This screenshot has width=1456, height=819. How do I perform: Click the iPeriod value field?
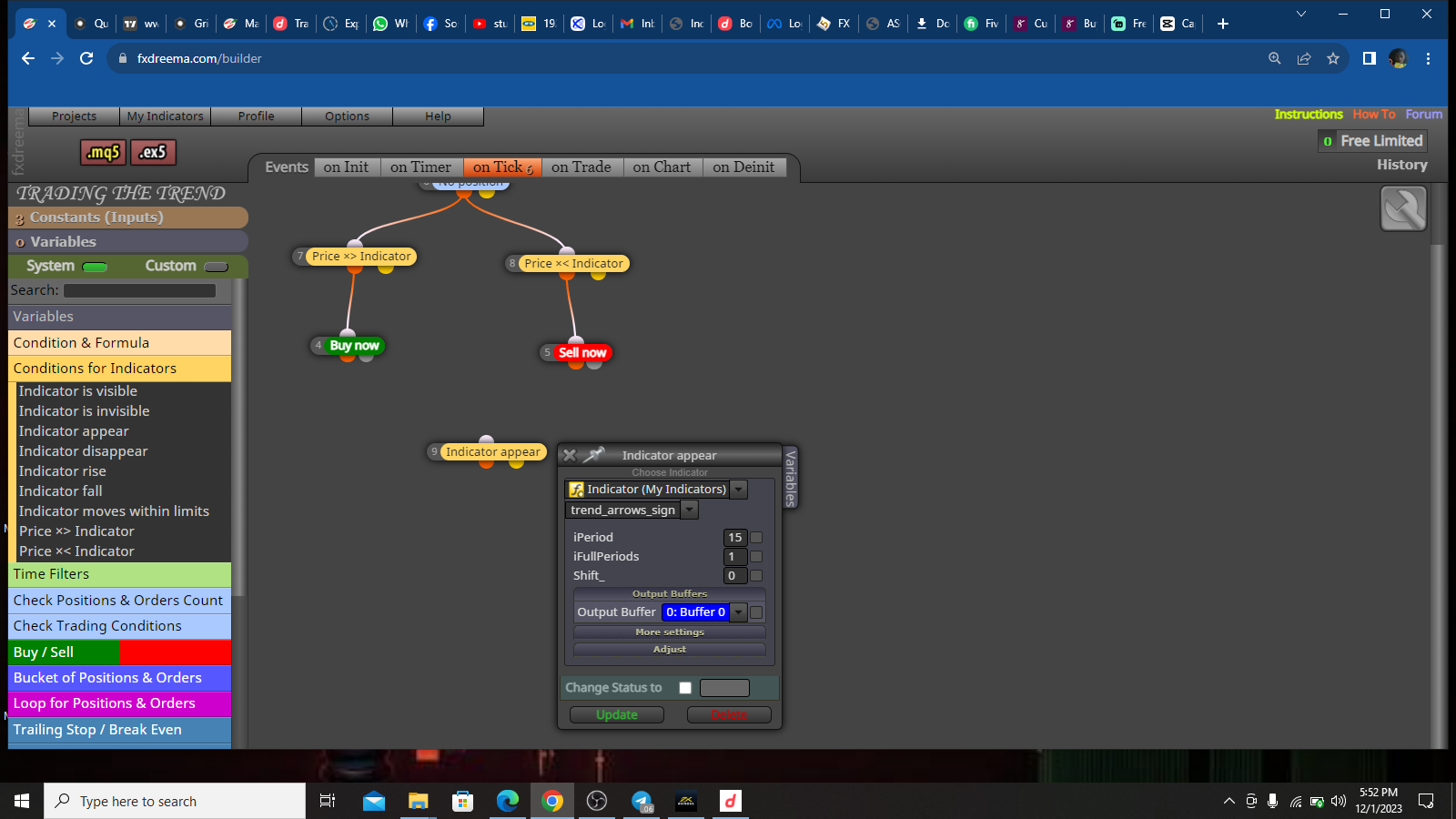[x=735, y=538]
